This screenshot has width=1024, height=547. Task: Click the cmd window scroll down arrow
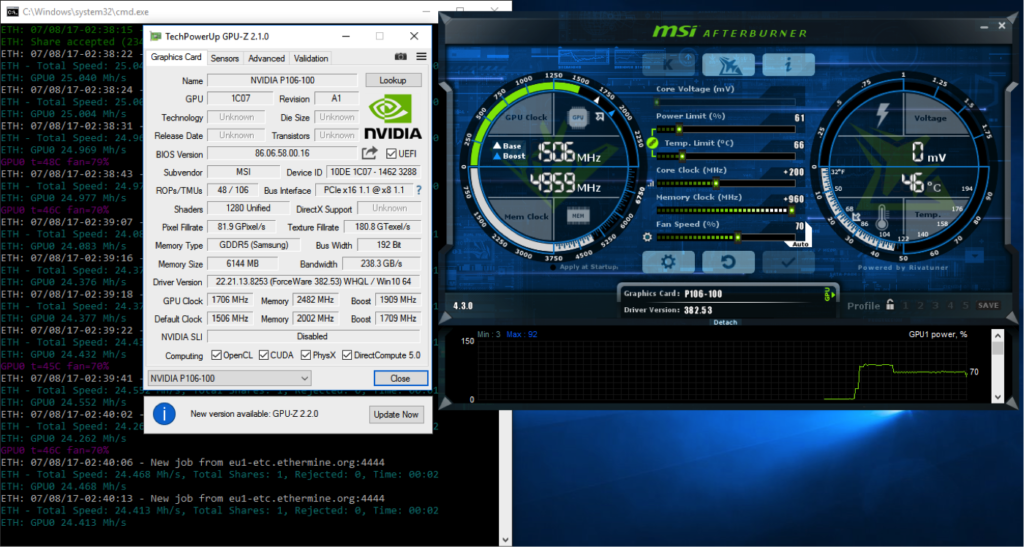click(x=505, y=540)
